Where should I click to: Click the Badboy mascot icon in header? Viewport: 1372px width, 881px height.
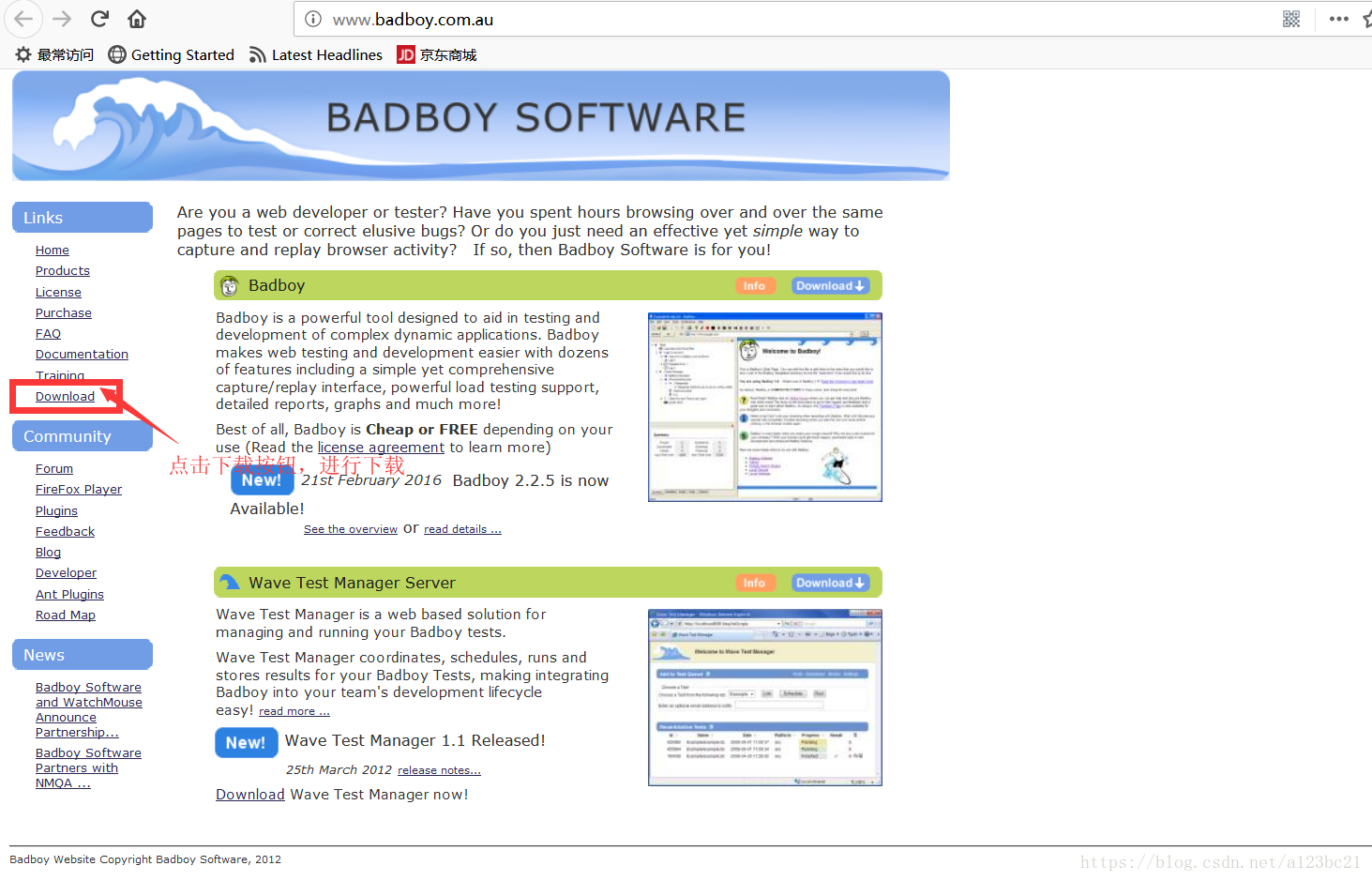coord(229,286)
